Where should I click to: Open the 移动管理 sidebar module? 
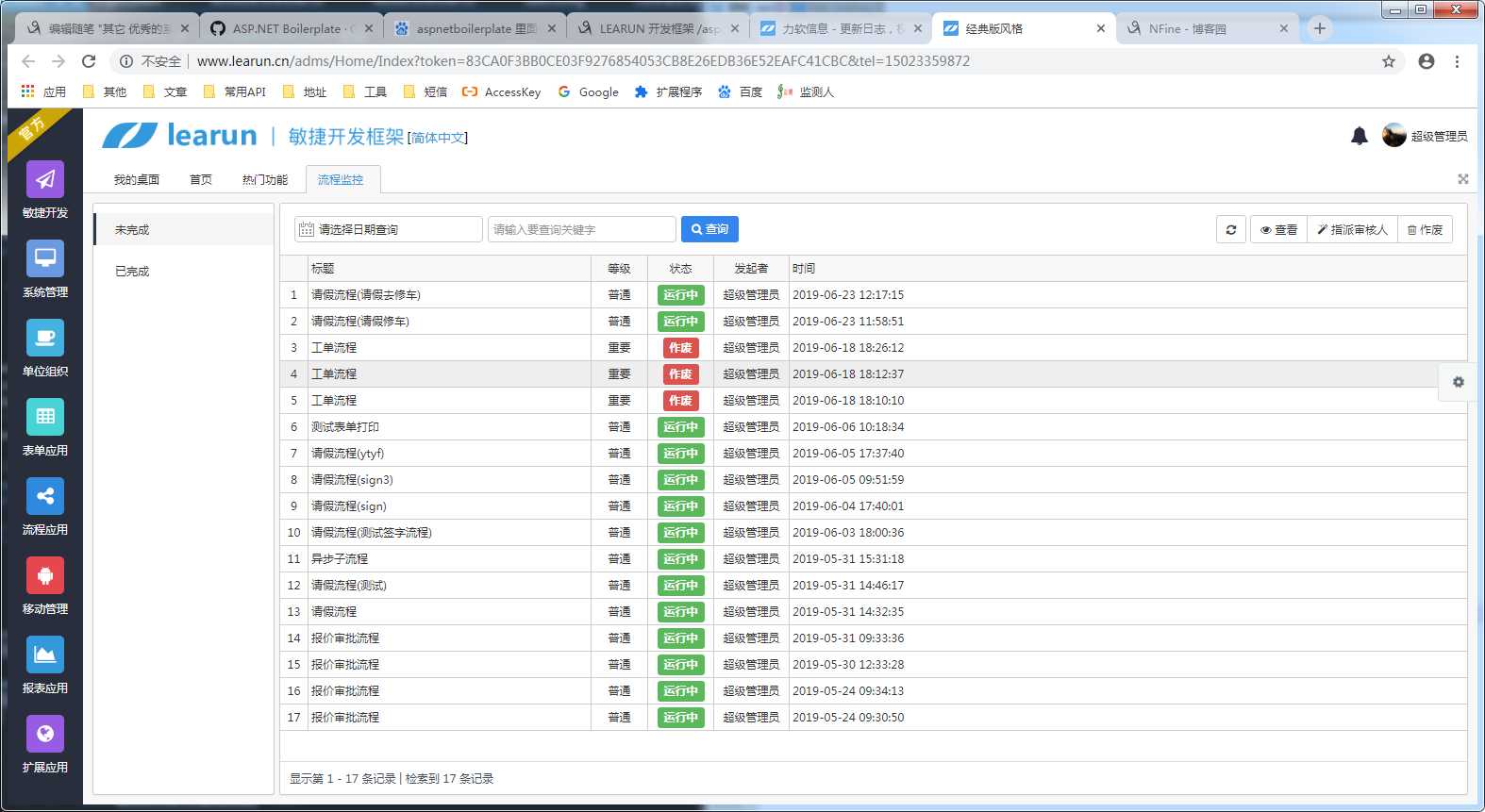[45, 586]
